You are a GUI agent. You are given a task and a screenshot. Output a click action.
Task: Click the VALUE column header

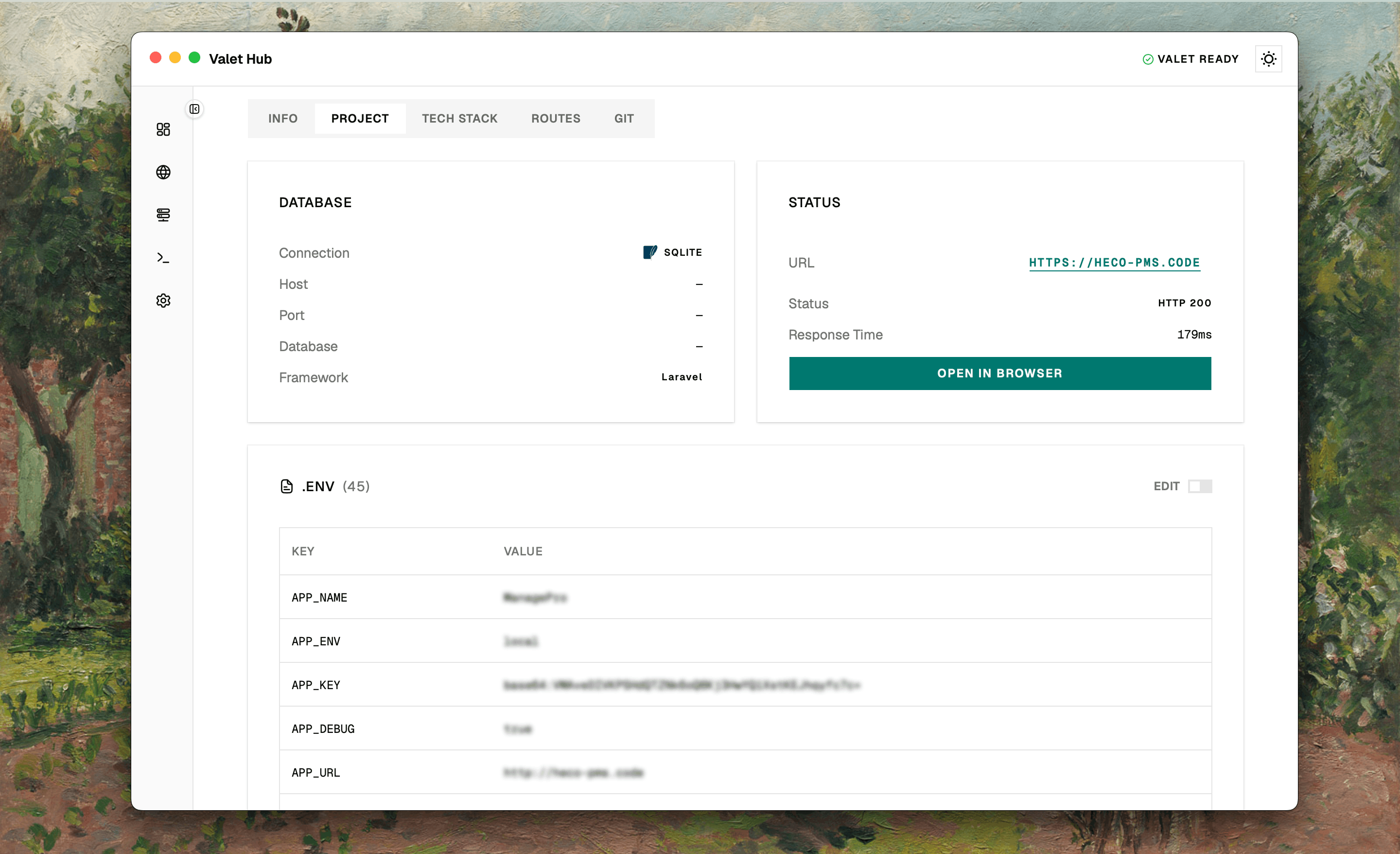click(523, 551)
